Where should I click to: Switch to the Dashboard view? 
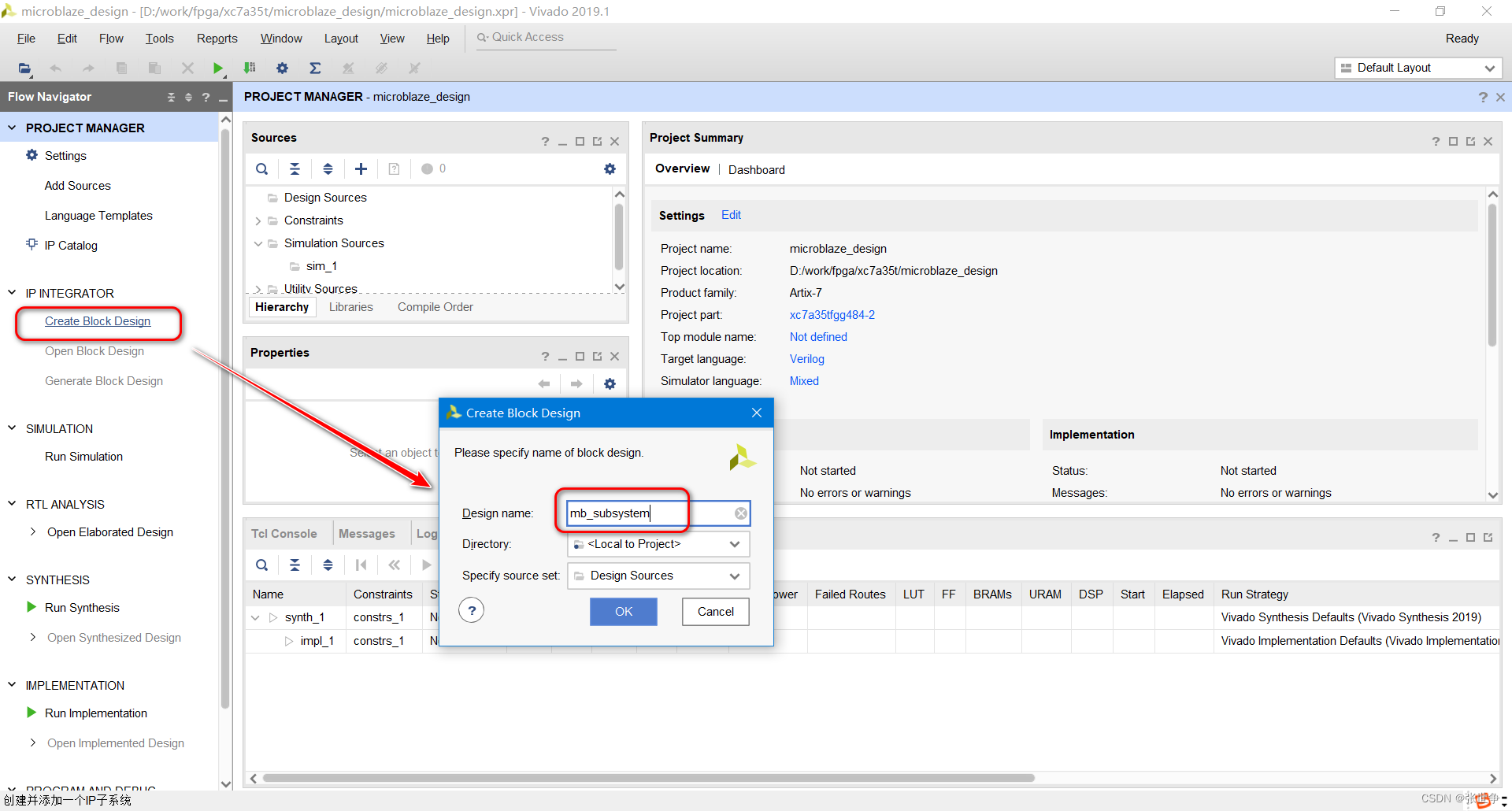coord(757,169)
